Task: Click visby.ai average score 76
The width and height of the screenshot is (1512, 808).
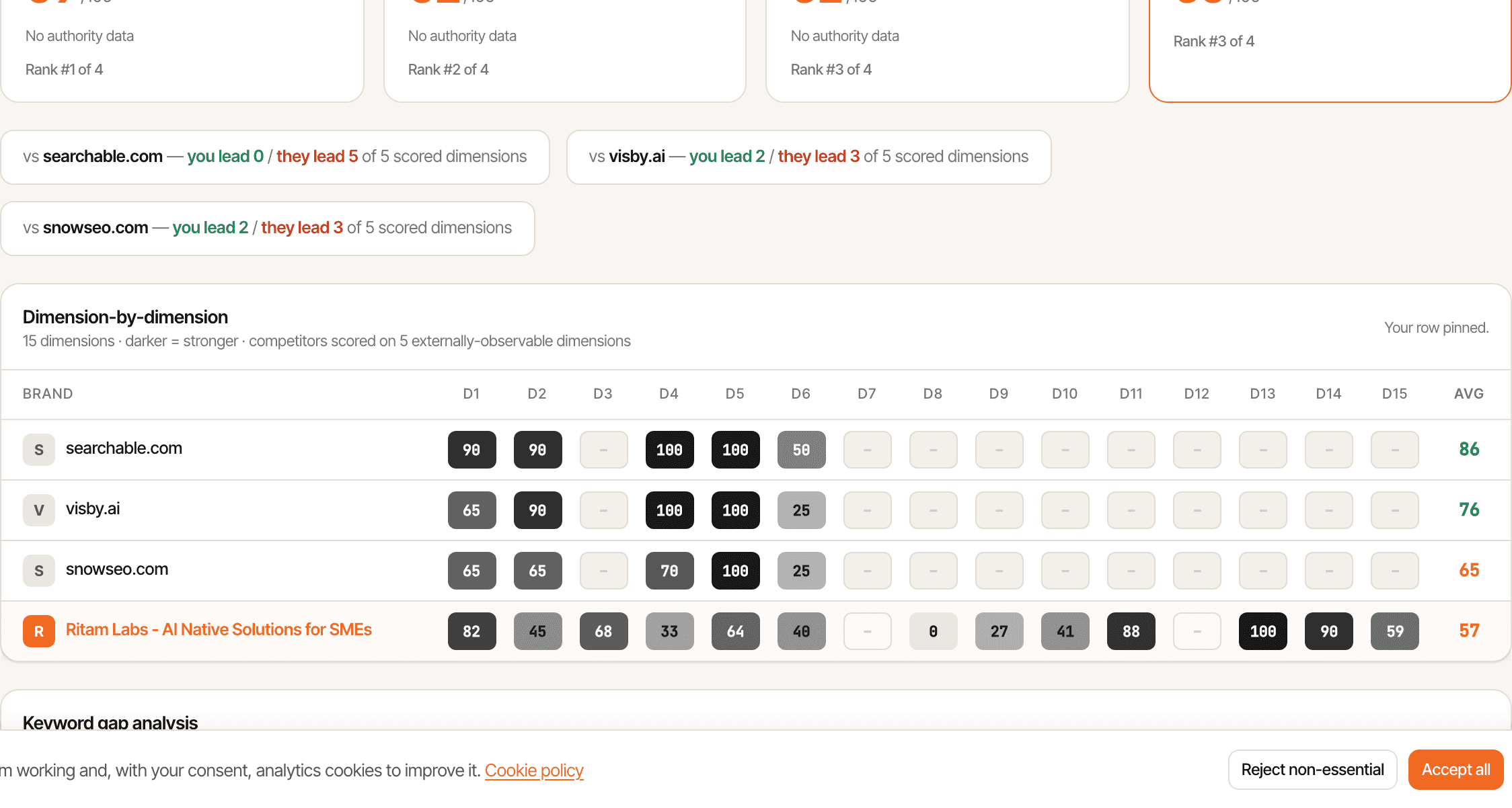Action: click(x=1470, y=510)
